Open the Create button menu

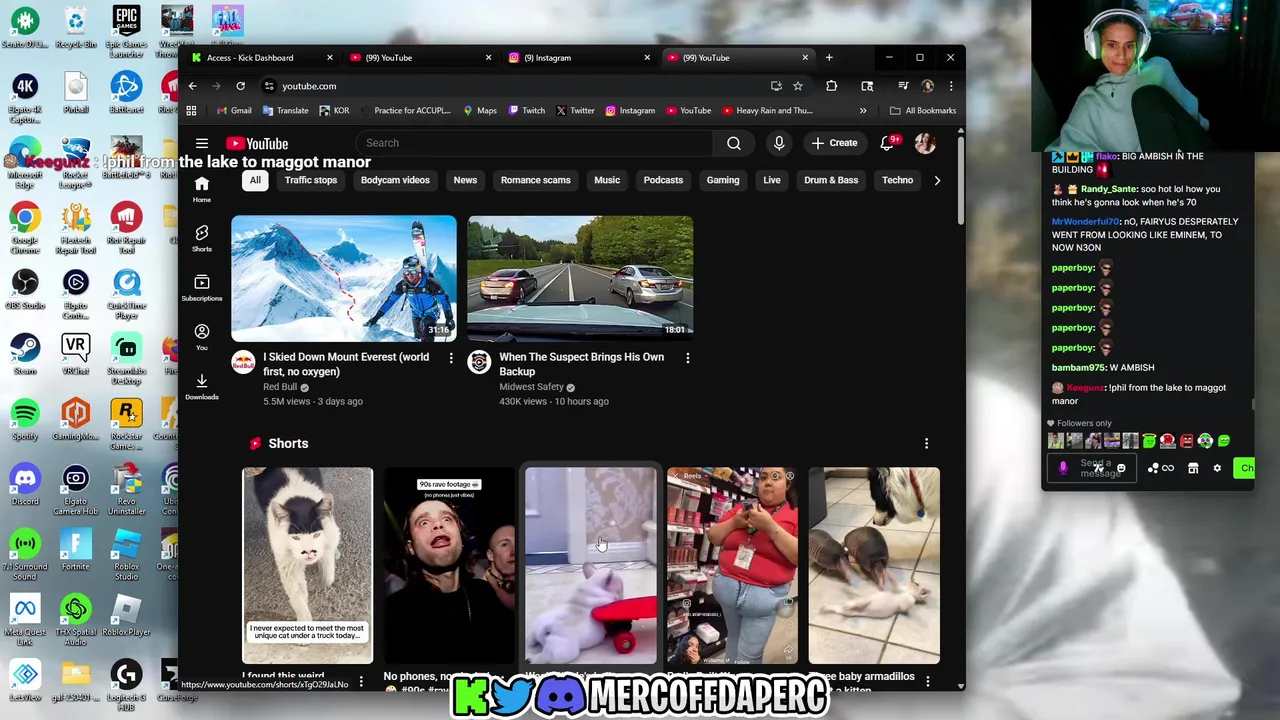(834, 143)
